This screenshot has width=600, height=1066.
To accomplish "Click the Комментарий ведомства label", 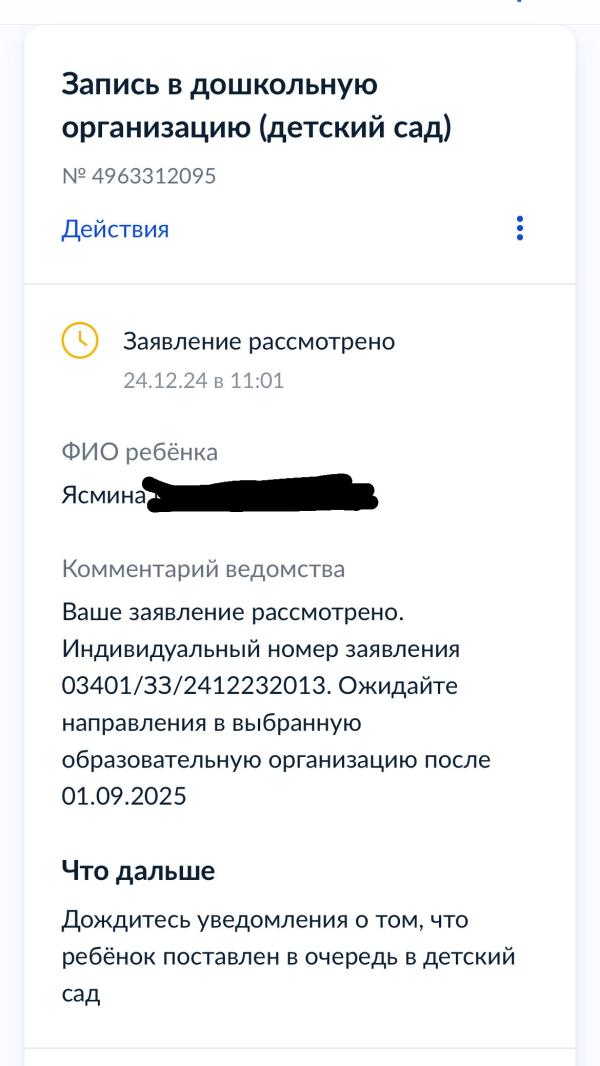I will coord(203,569).
